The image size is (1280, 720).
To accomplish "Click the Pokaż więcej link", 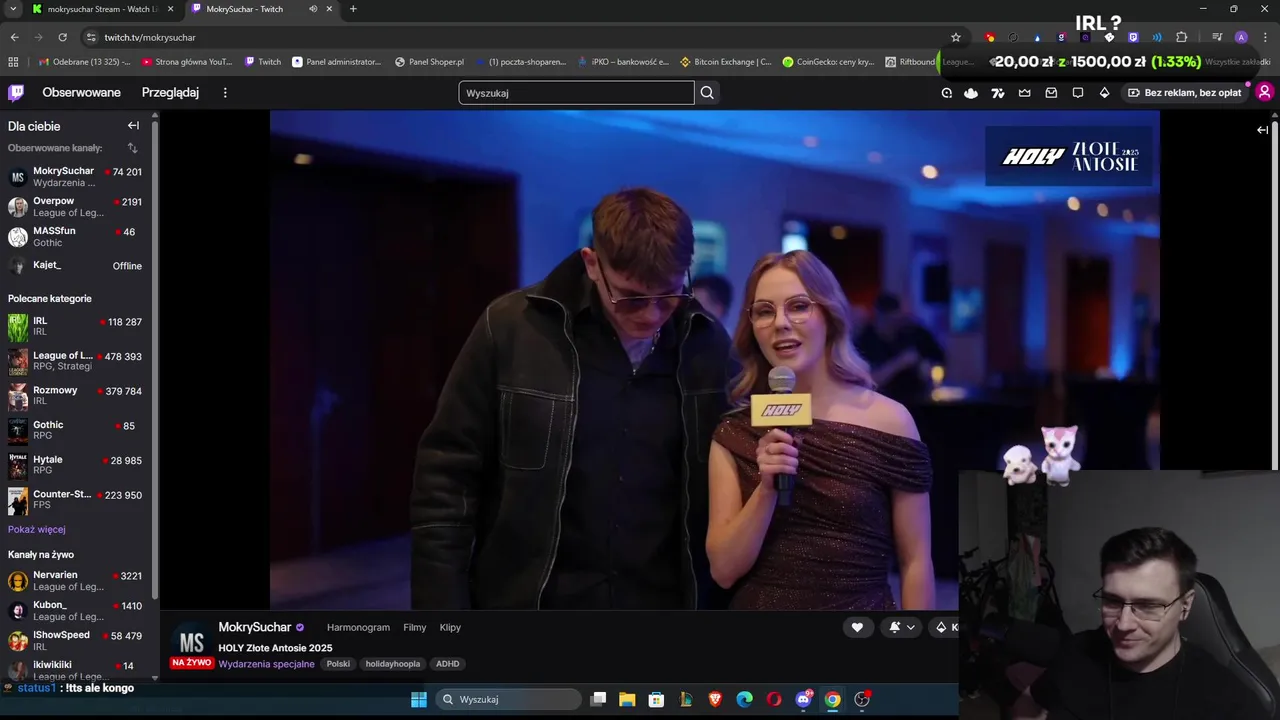I will click(x=37, y=529).
